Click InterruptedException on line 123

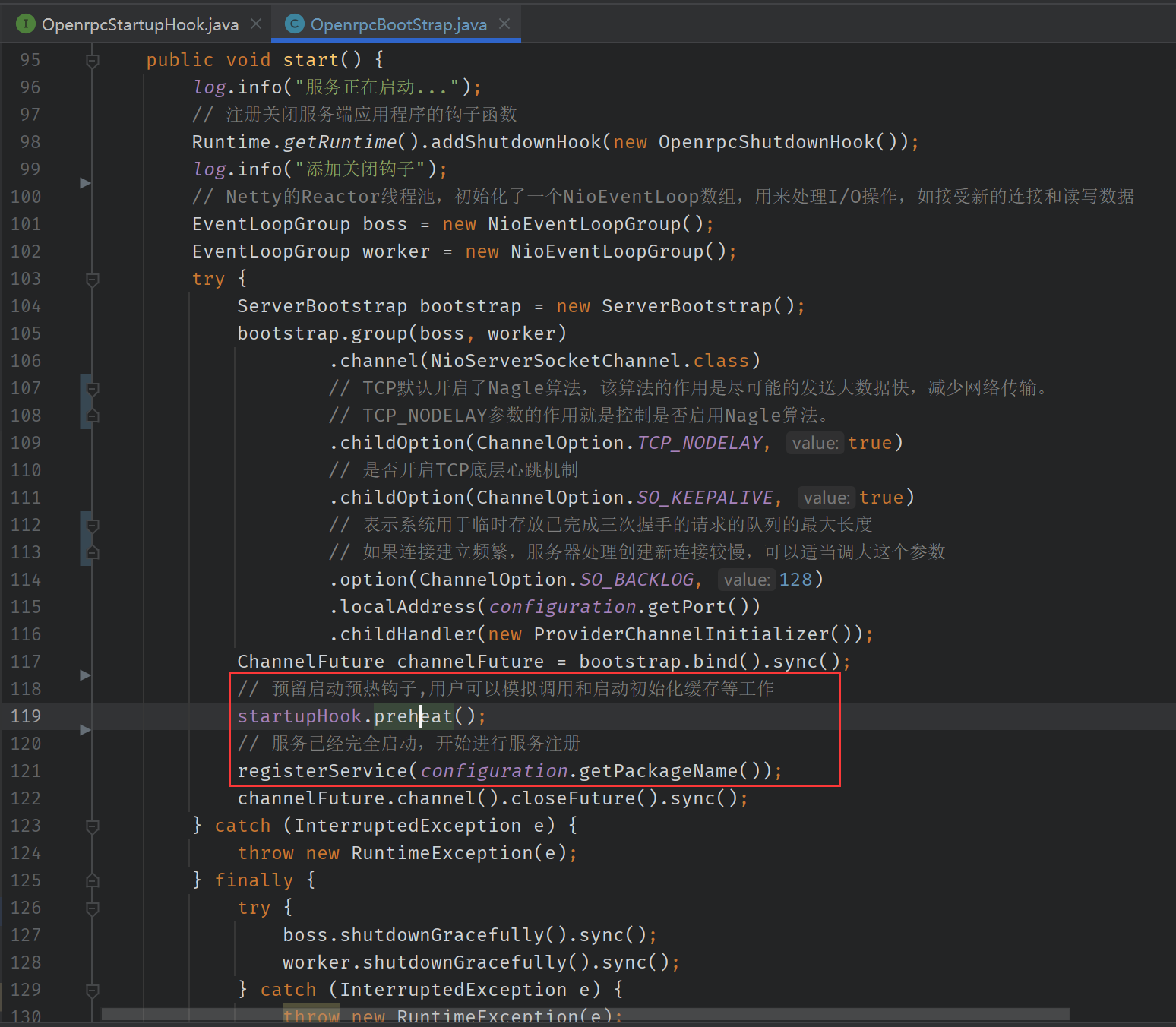click(407, 826)
